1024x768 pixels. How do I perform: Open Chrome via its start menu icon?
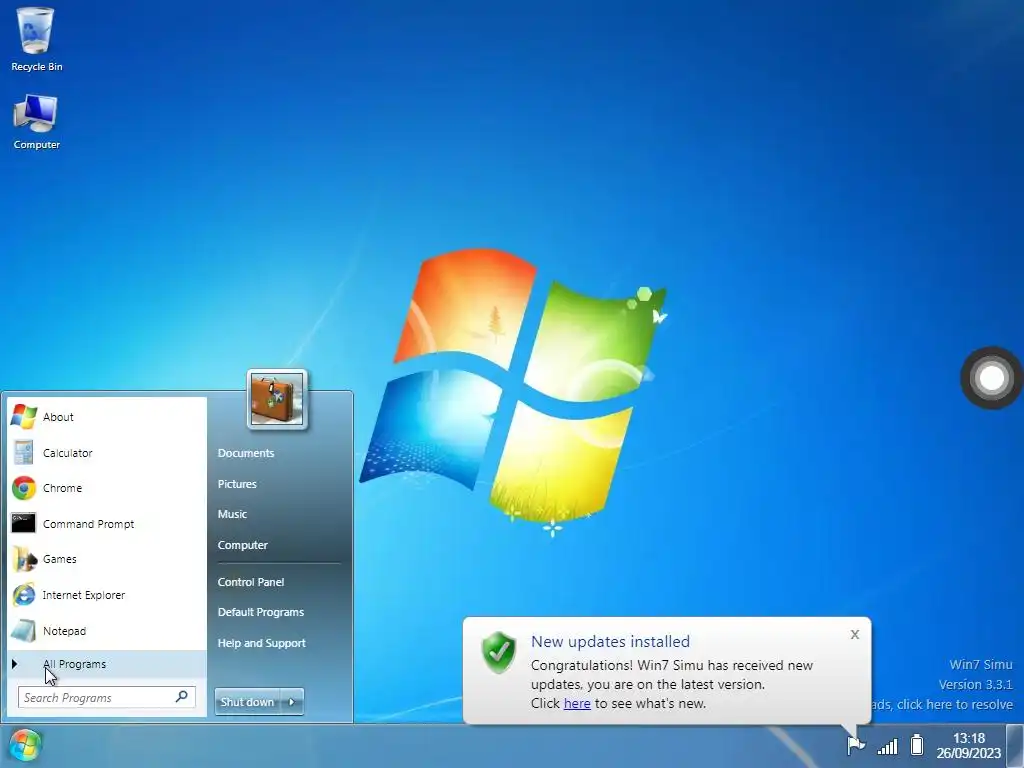point(24,488)
